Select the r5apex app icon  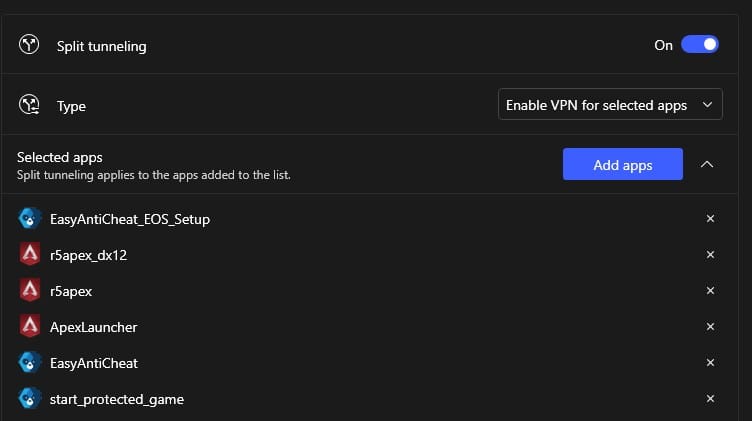point(30,290)
